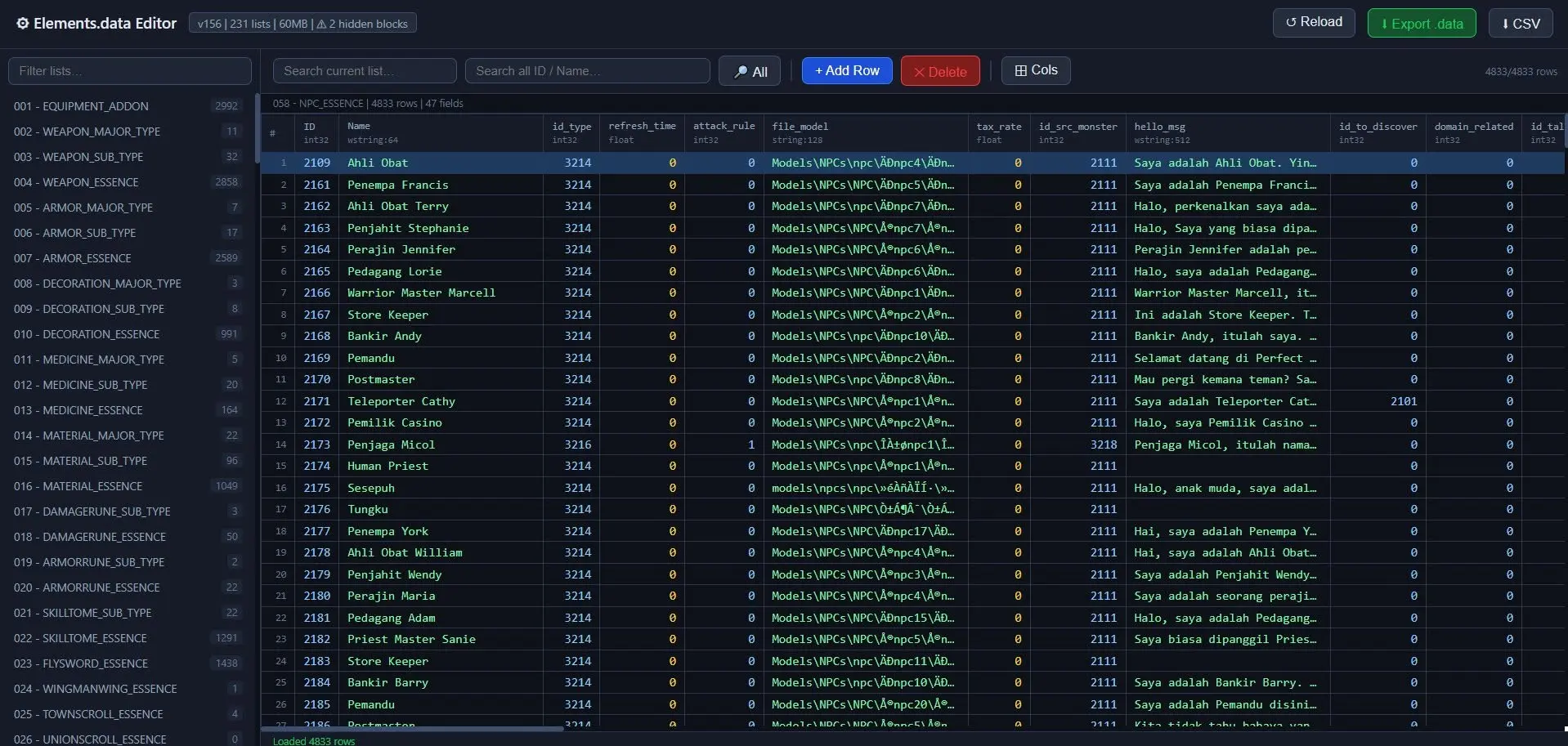Screen dimensions: 1568x746
Task: Sort by the ID column header
Action: point(317,132)
